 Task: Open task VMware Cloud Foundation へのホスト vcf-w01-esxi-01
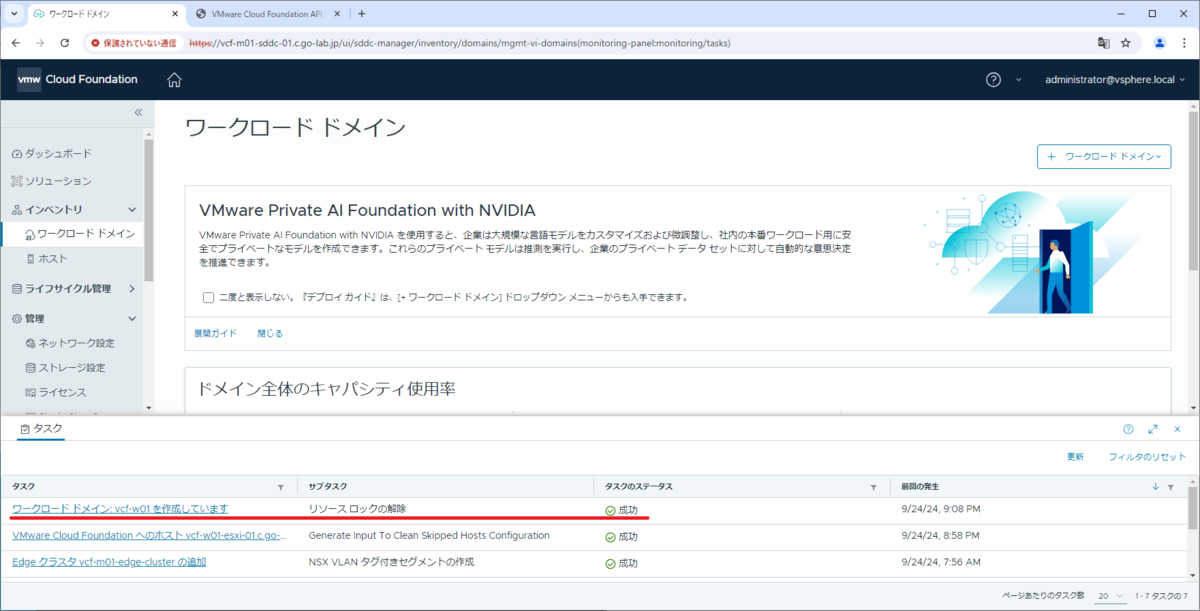pos(149,536)
